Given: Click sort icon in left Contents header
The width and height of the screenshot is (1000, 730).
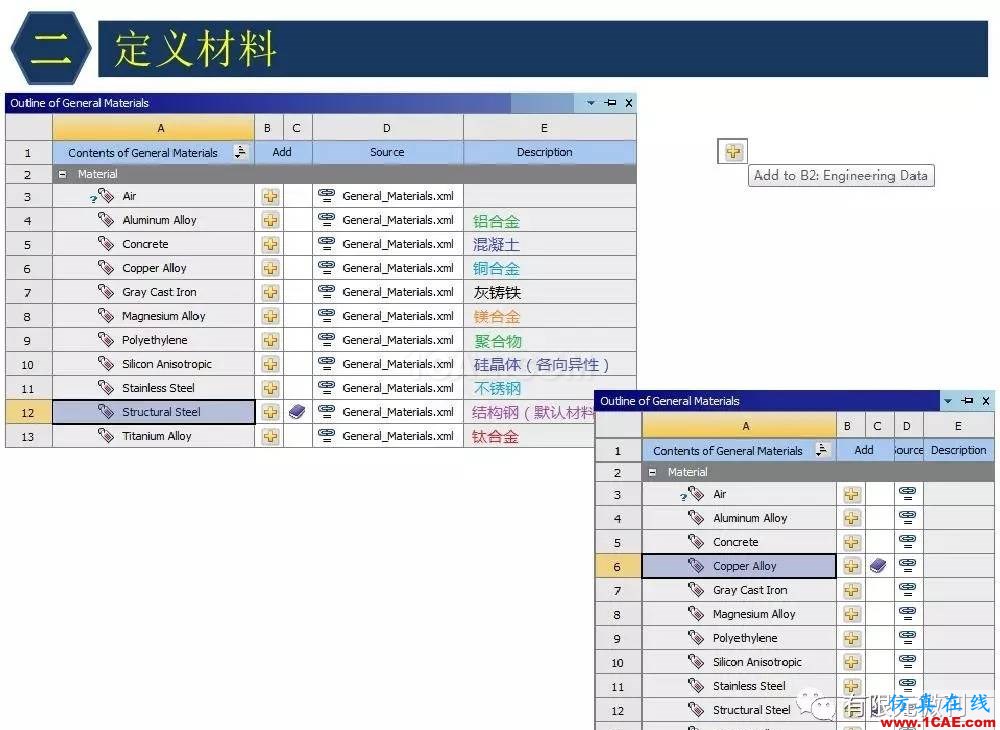Looking at the screenshot, I should click(x=240, y=152).
